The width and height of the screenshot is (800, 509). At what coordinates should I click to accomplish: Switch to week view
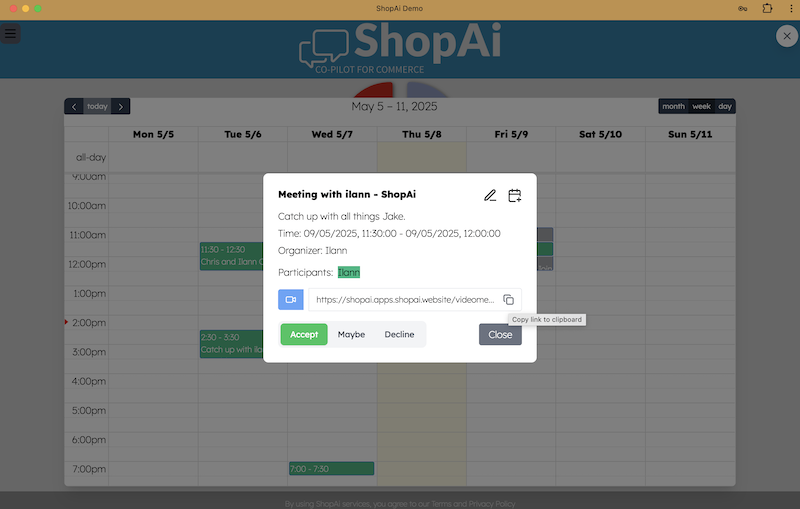click(701, 107)
